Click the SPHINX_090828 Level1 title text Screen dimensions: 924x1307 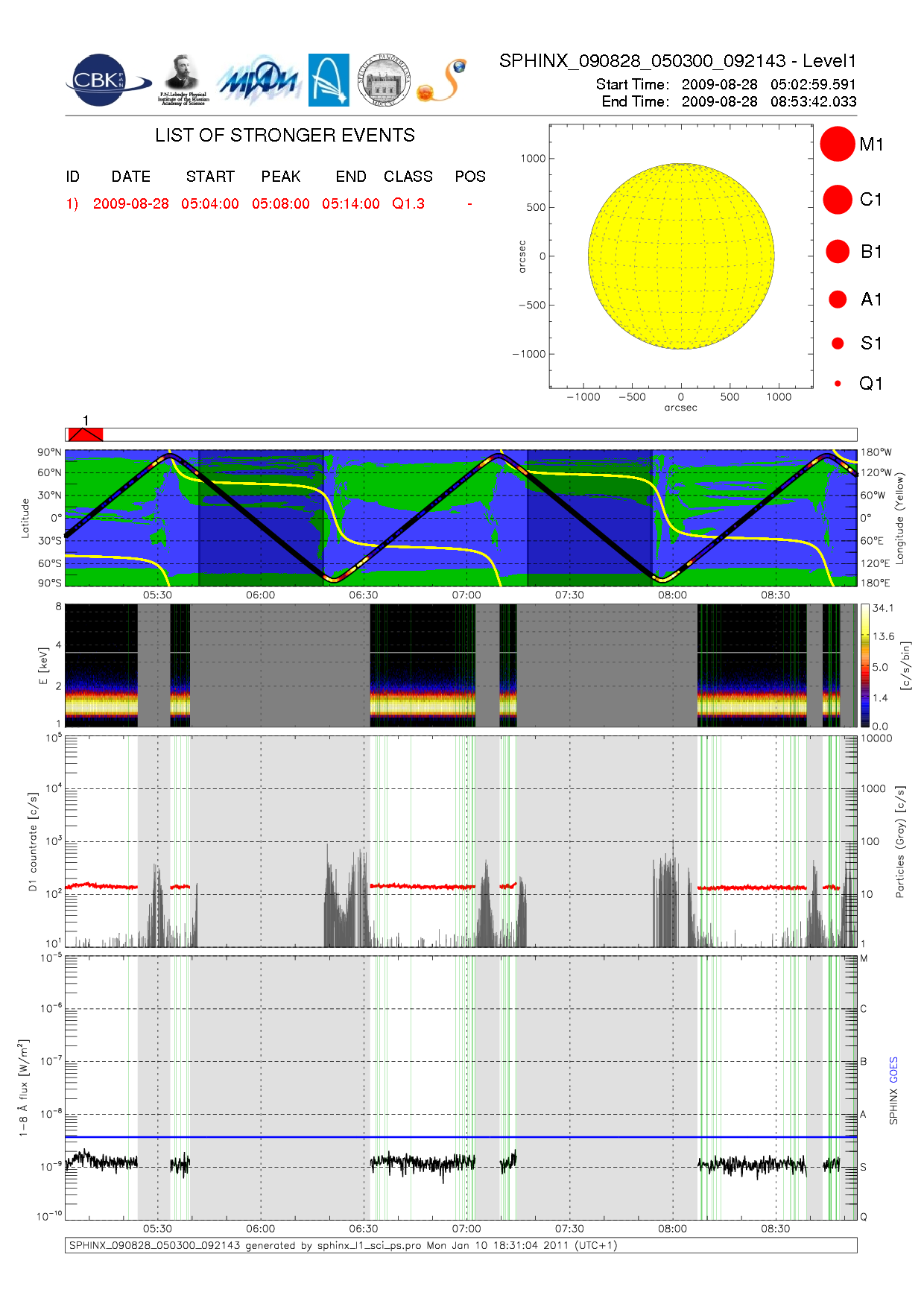coord(677,61)
